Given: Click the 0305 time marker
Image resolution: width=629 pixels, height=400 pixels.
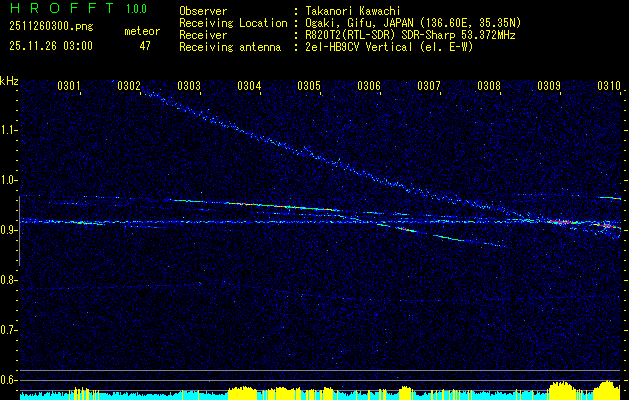Looking at the screenshot, I should (309, 85).
